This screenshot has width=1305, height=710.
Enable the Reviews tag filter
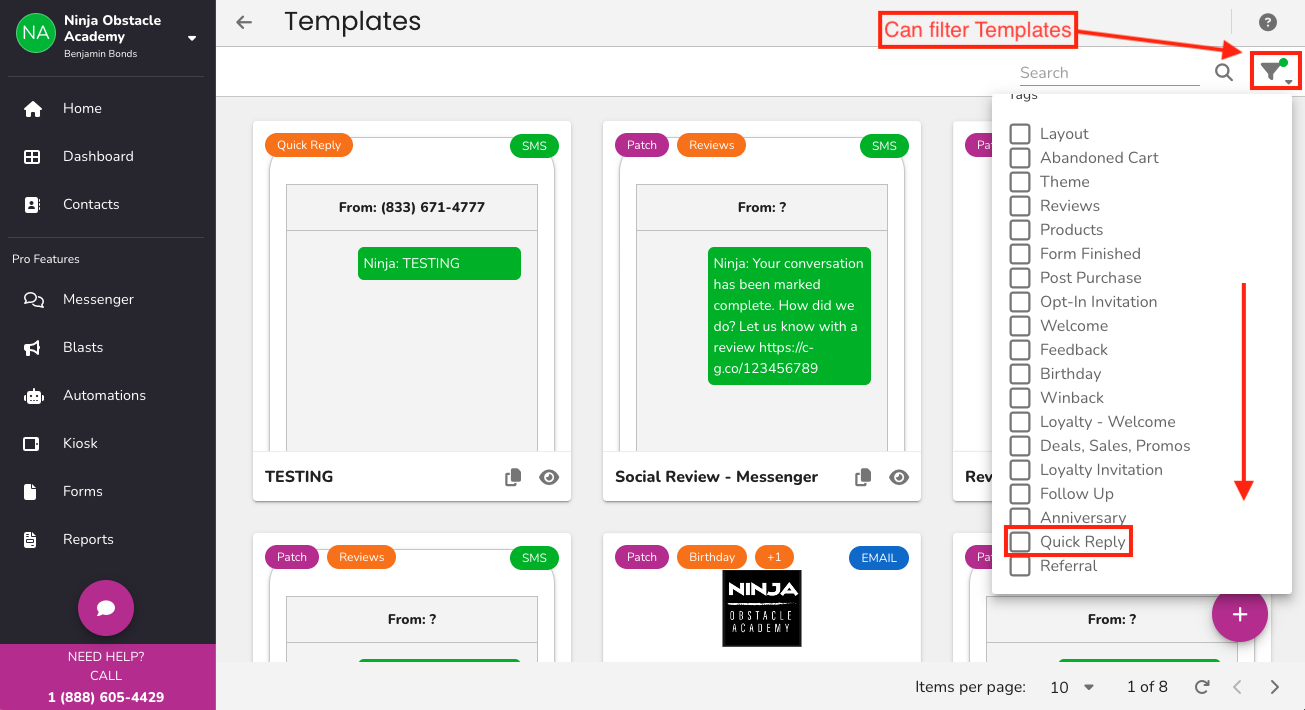[x=1020, y=206]
